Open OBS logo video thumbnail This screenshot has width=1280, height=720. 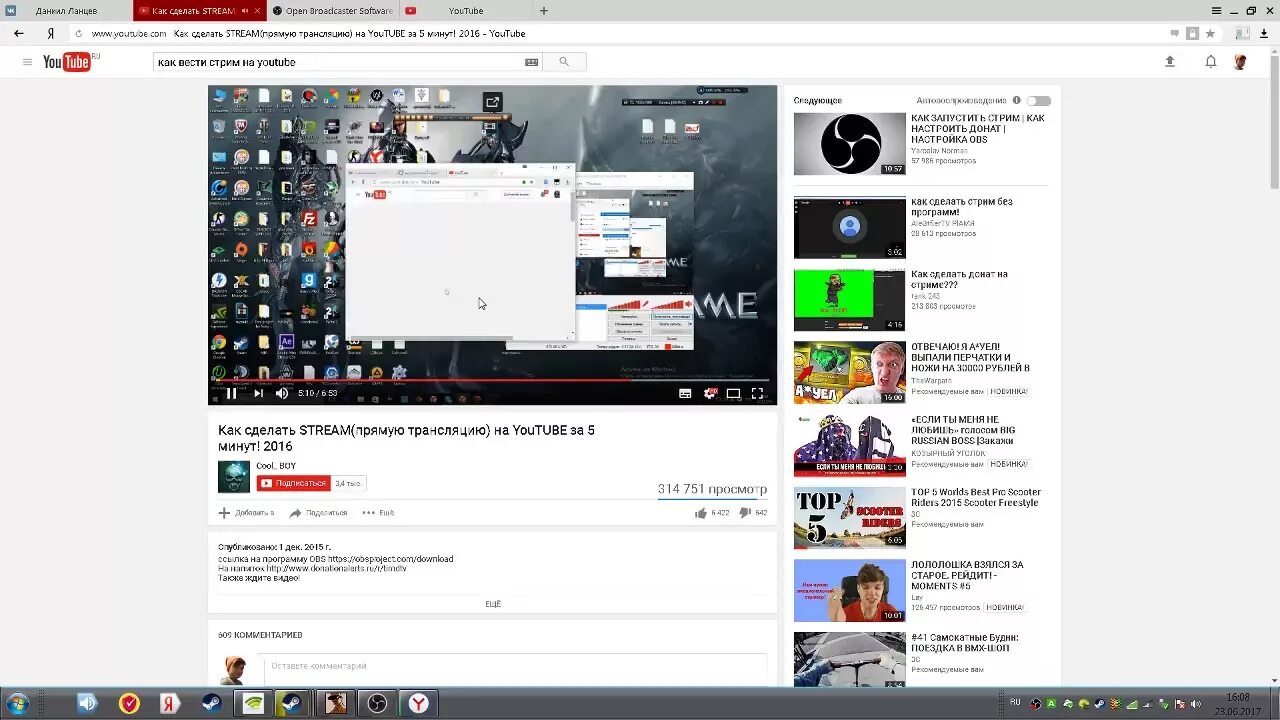850,143
